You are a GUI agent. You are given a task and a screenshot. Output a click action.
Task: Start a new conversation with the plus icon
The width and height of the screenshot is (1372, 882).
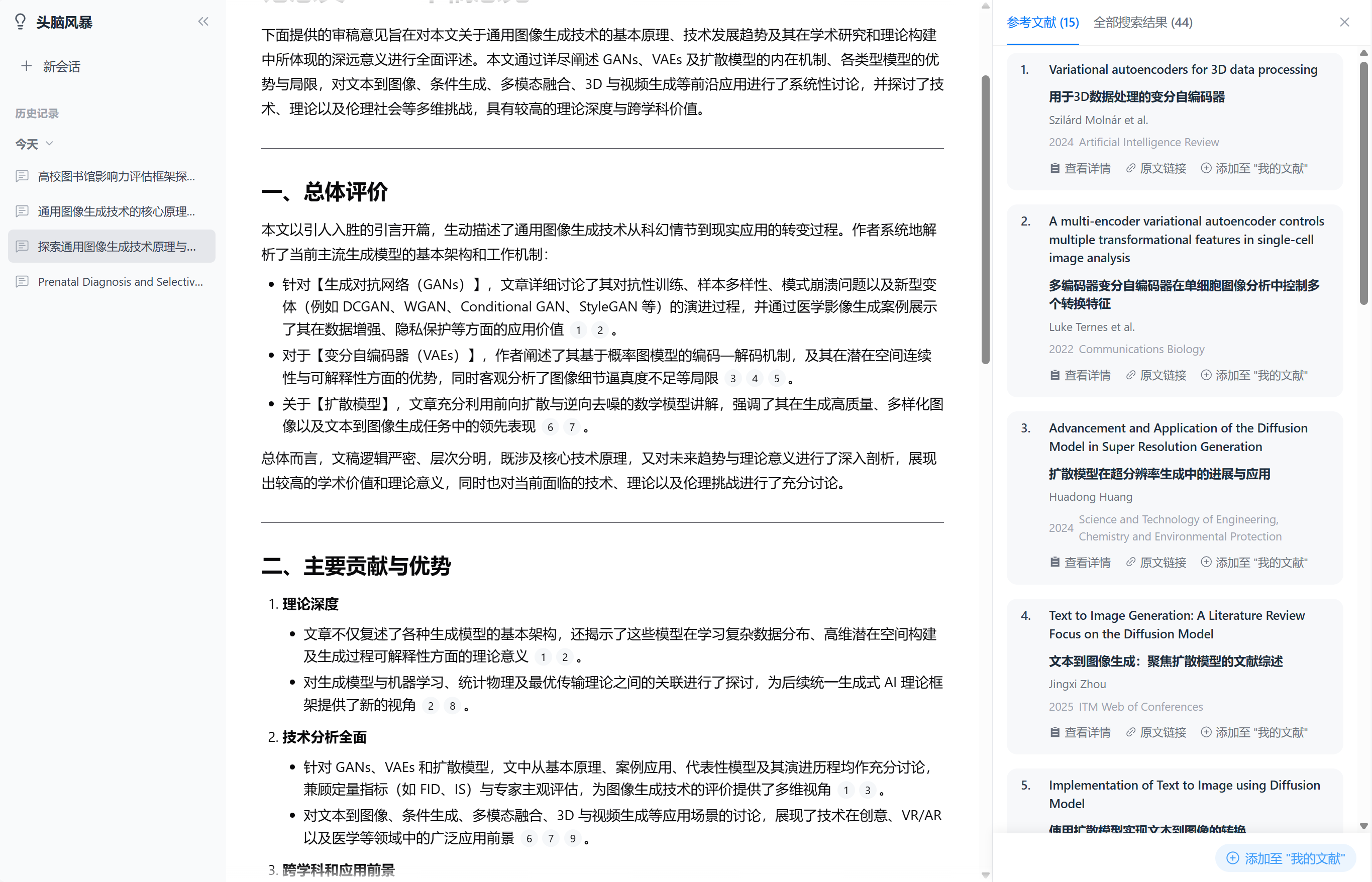[26, 66]
